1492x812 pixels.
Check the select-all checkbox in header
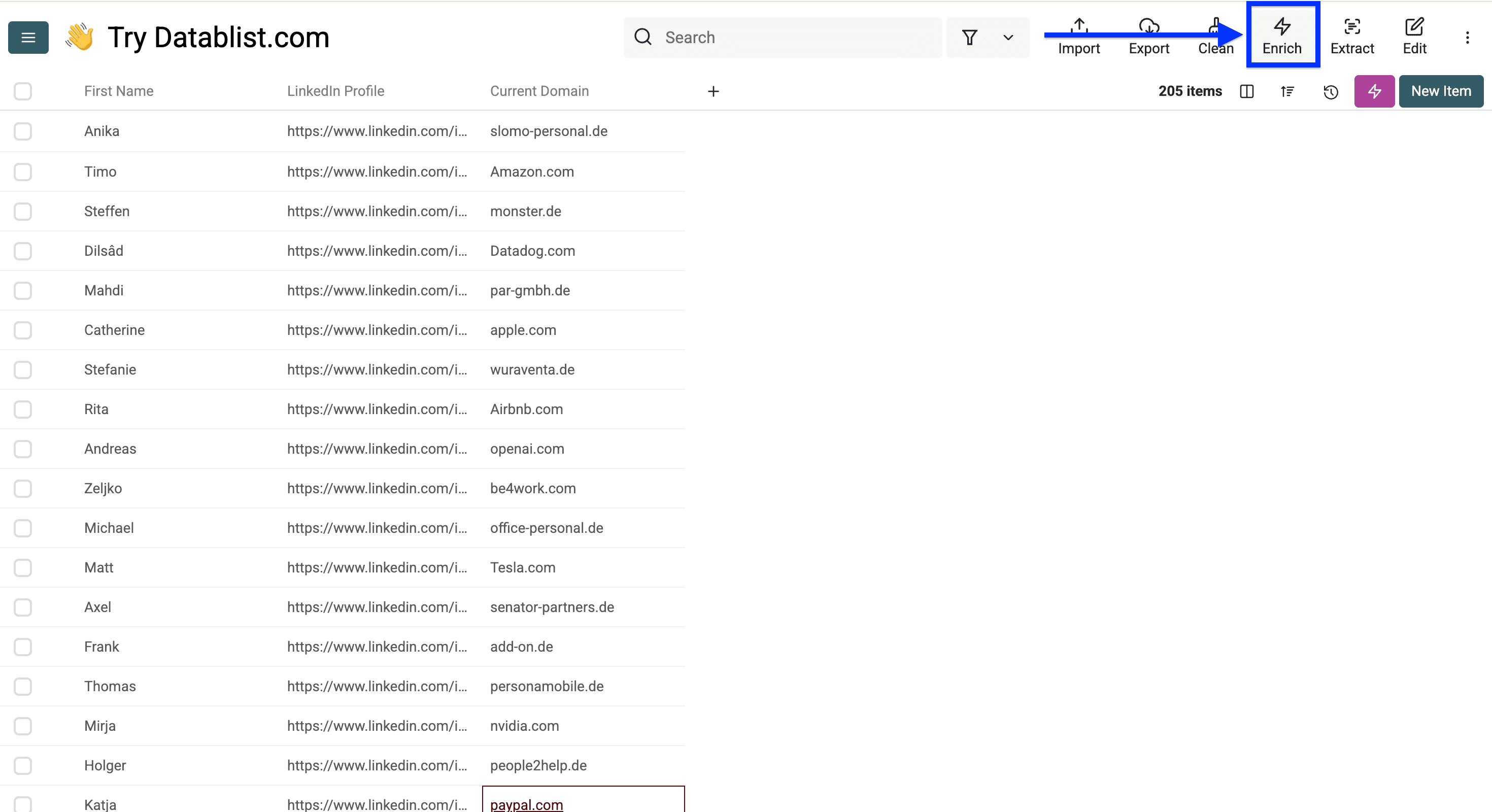pos(23,91)
